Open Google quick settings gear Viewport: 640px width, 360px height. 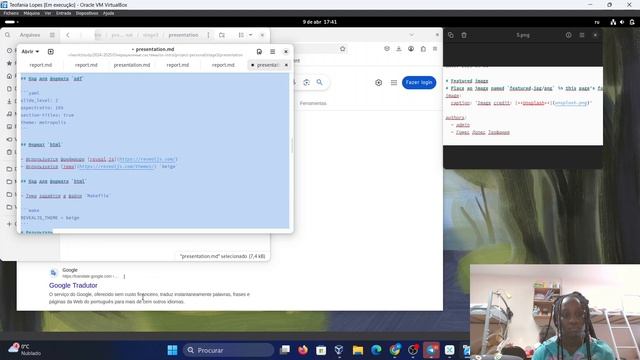(x=378, y=82)
